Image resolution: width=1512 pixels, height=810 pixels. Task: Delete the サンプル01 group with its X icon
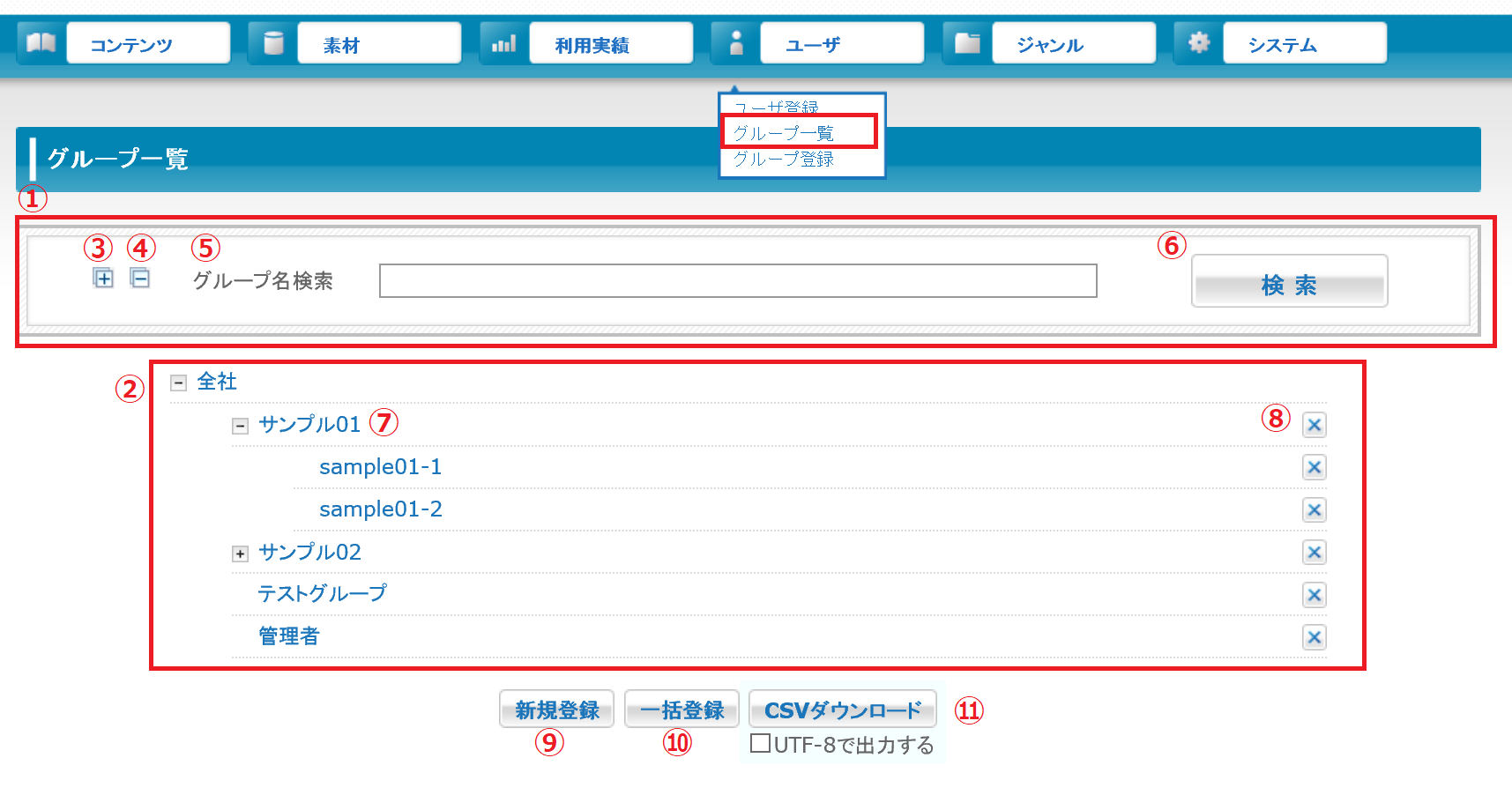click(x=1314, y=426)
